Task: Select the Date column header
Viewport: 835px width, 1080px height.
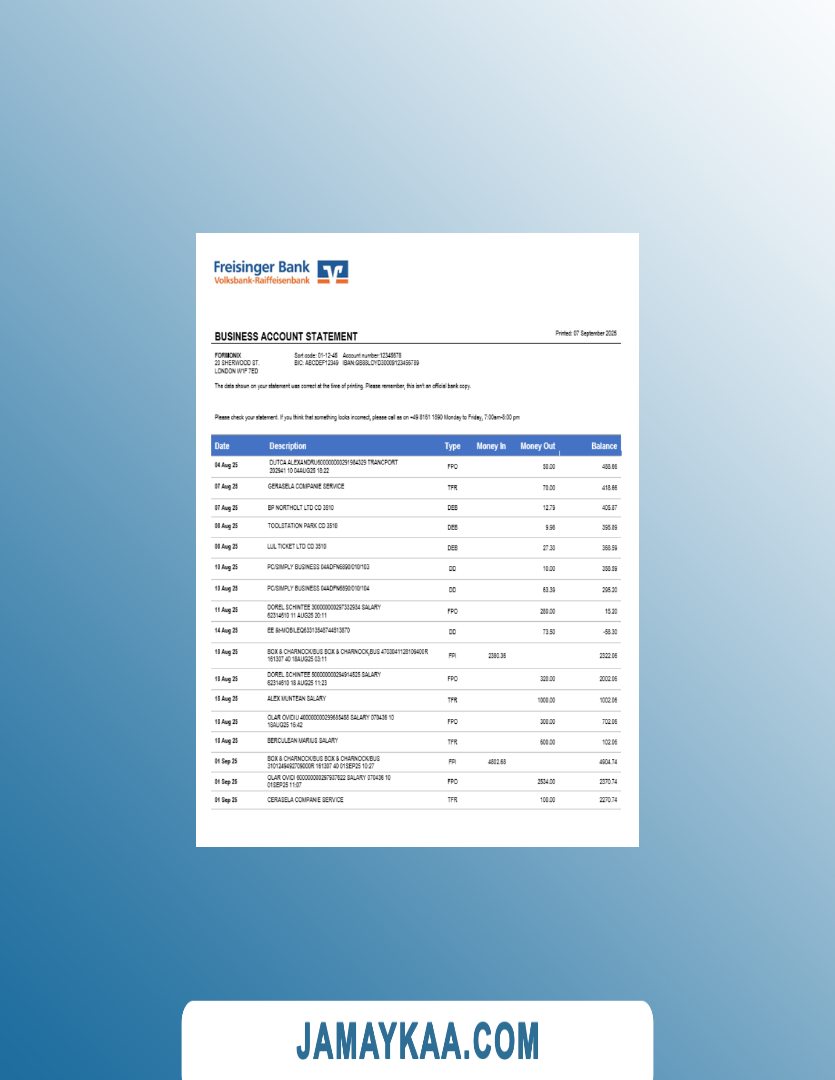Action: [222, 446]
